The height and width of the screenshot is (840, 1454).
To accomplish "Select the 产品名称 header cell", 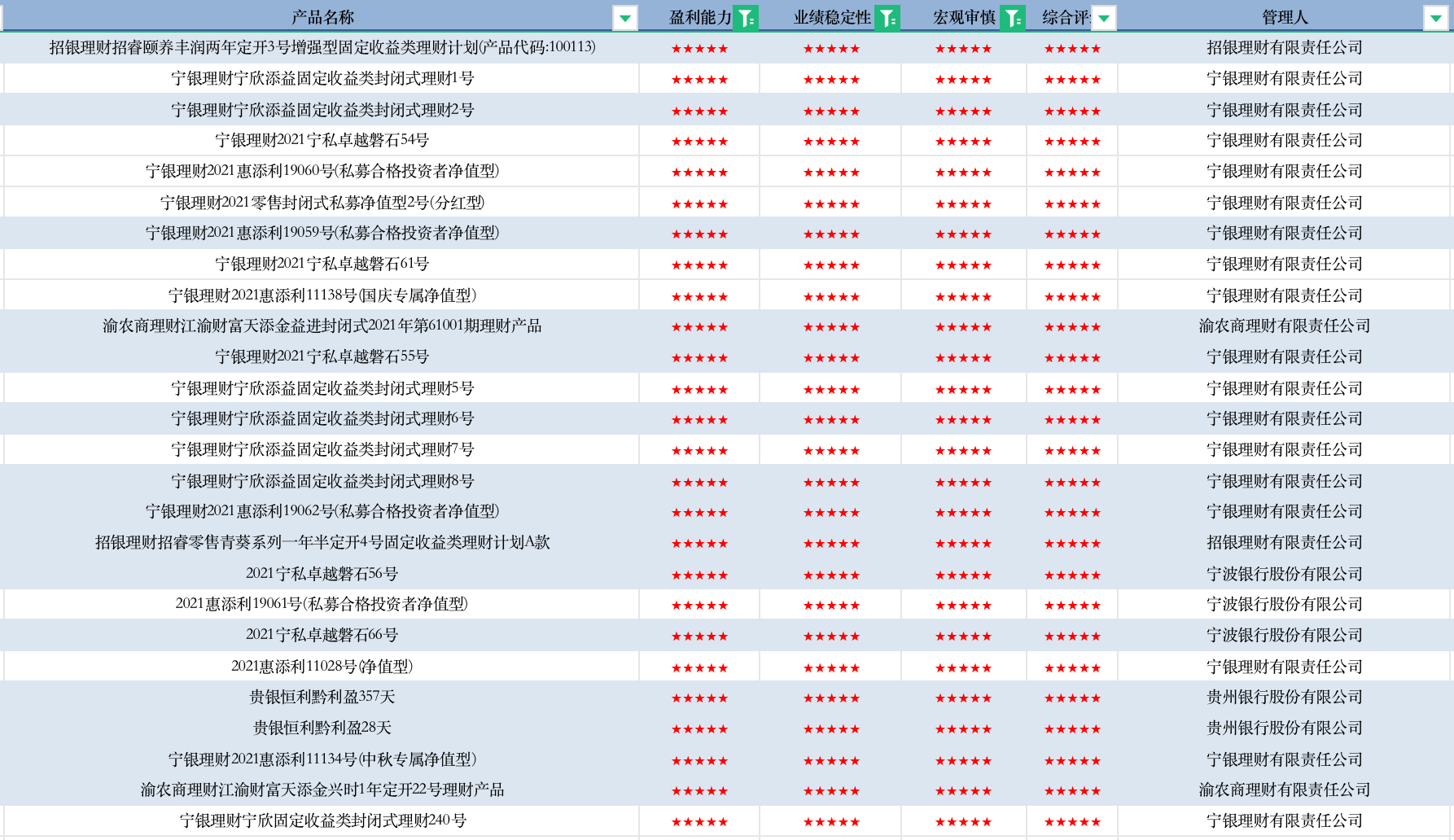I will point(322,17).
